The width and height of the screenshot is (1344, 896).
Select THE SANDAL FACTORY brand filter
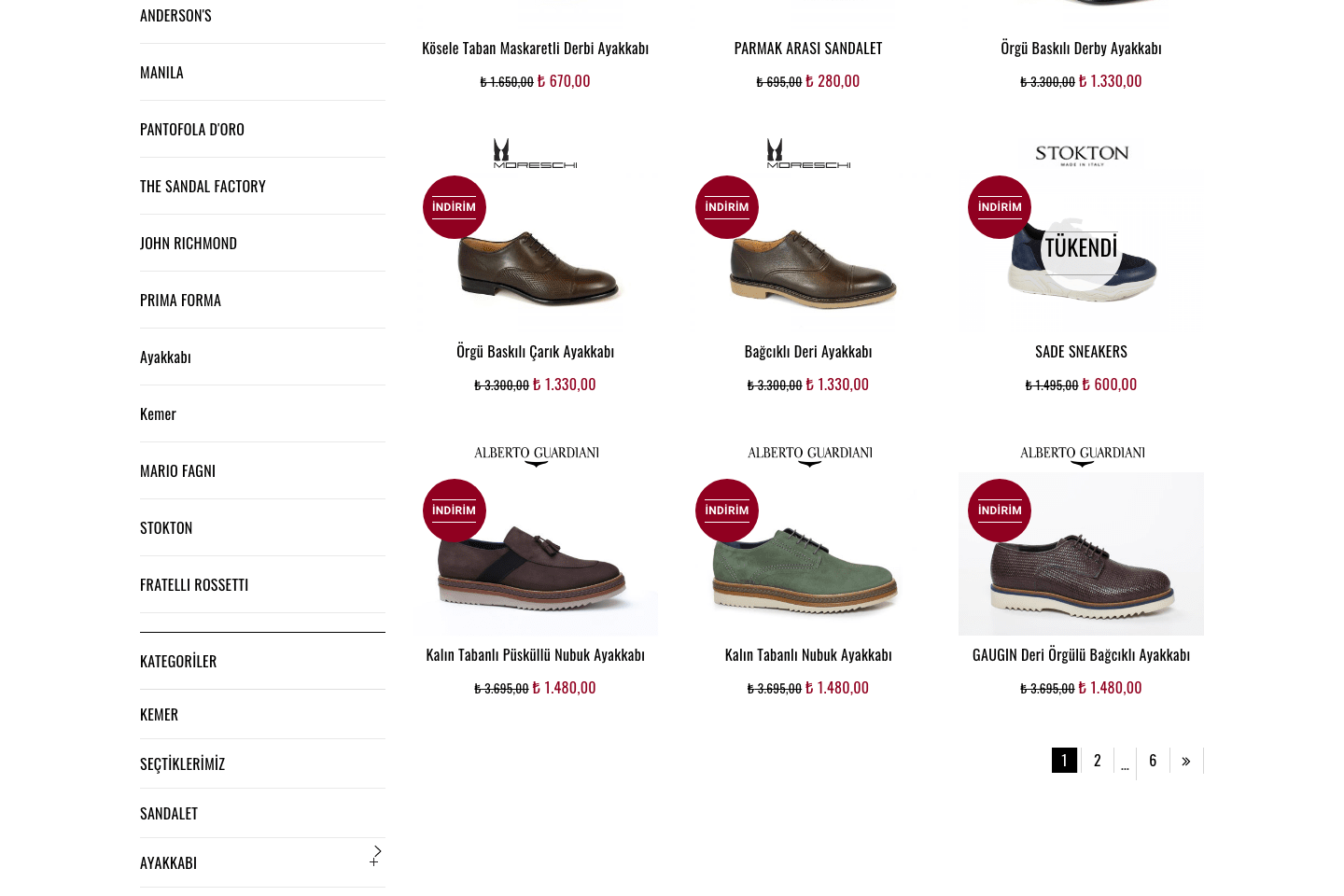(203, 187)
